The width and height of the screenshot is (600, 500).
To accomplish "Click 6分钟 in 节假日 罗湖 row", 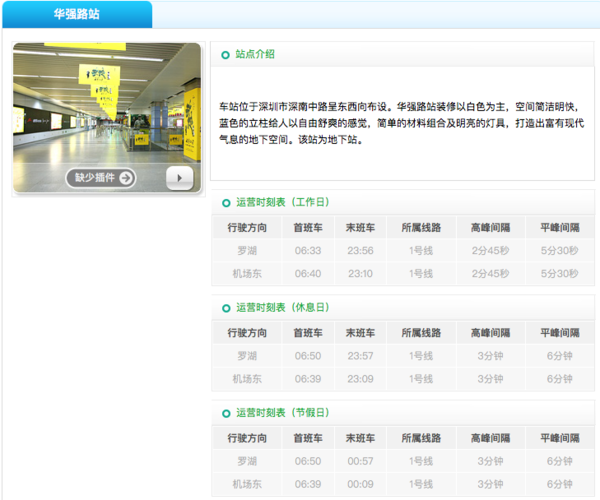I will (560, 461).
